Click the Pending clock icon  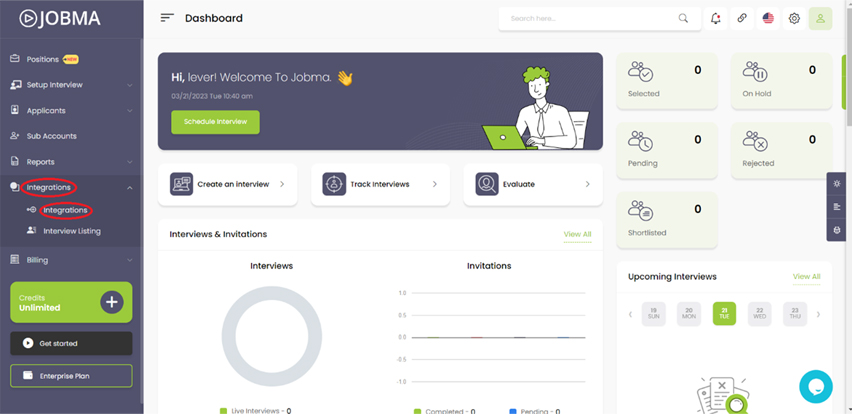(640, 141)
